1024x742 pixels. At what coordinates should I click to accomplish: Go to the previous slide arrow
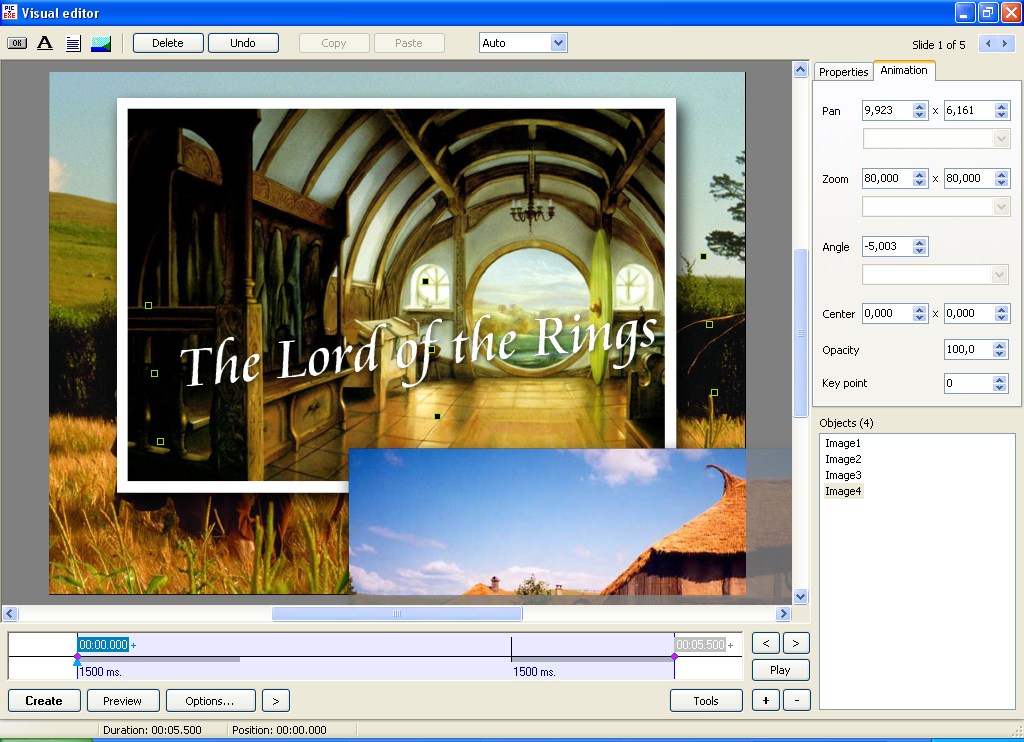click(x=986, y=44)
